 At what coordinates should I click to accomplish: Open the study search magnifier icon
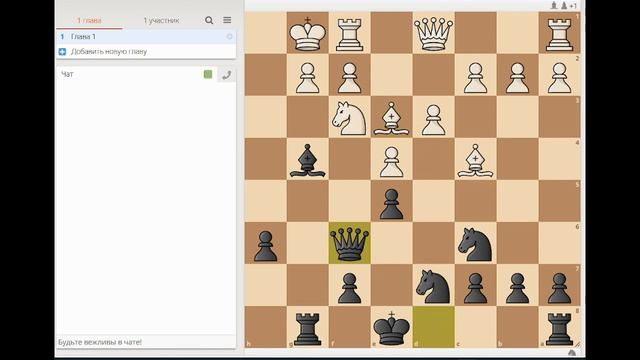[x=209, y=20]
